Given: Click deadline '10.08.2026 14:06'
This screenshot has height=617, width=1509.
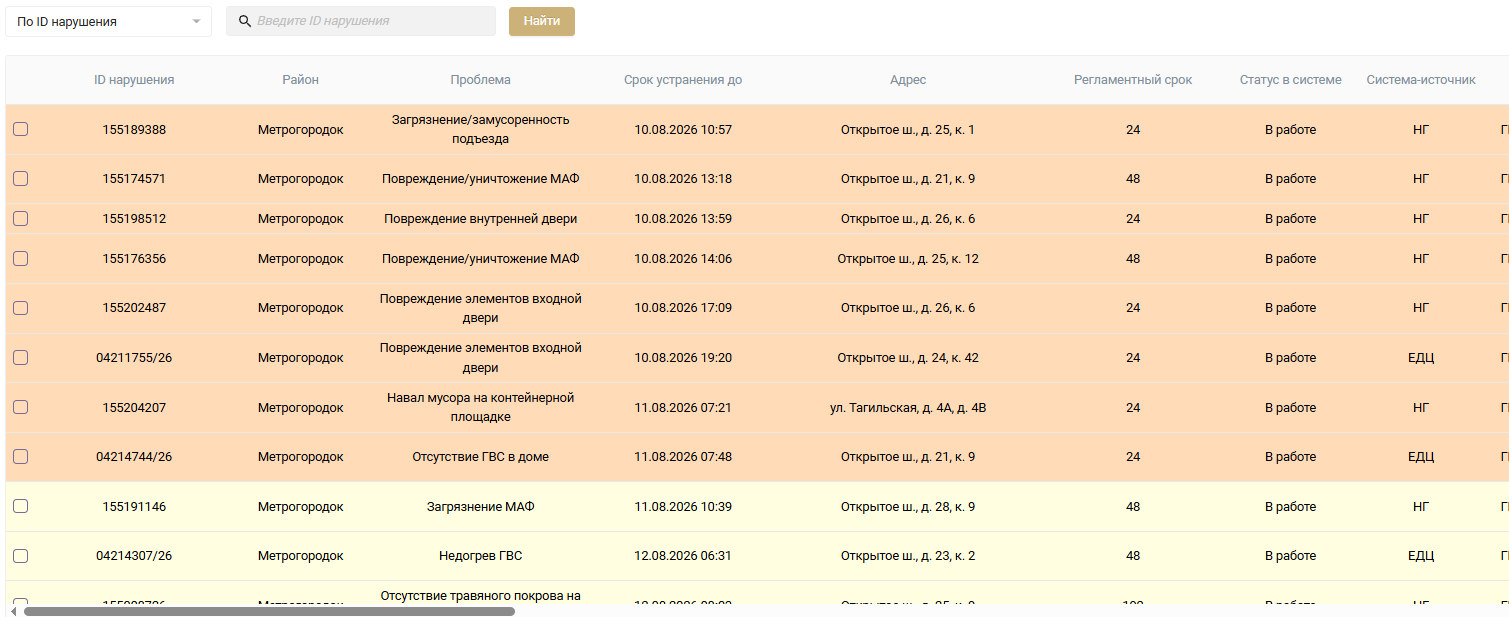Looking at the screenshot, I should tap(683, 259).
